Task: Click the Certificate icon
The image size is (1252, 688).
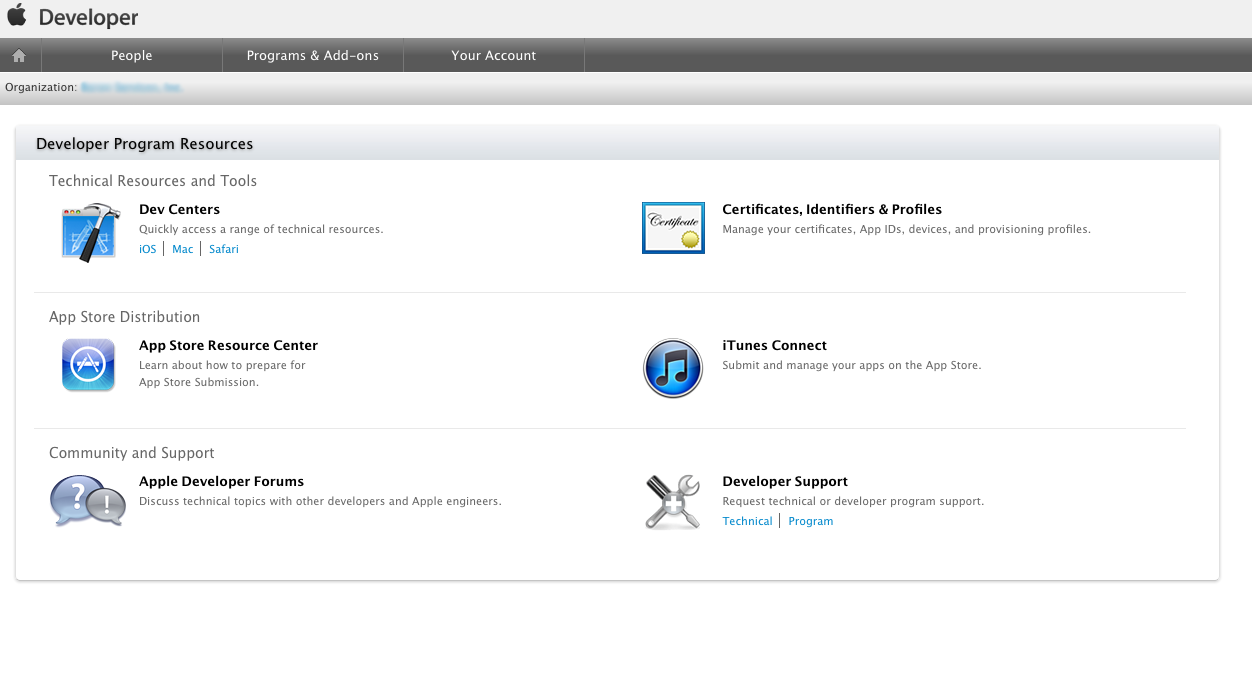Action: pyautogui.click(x=673, y=228)
